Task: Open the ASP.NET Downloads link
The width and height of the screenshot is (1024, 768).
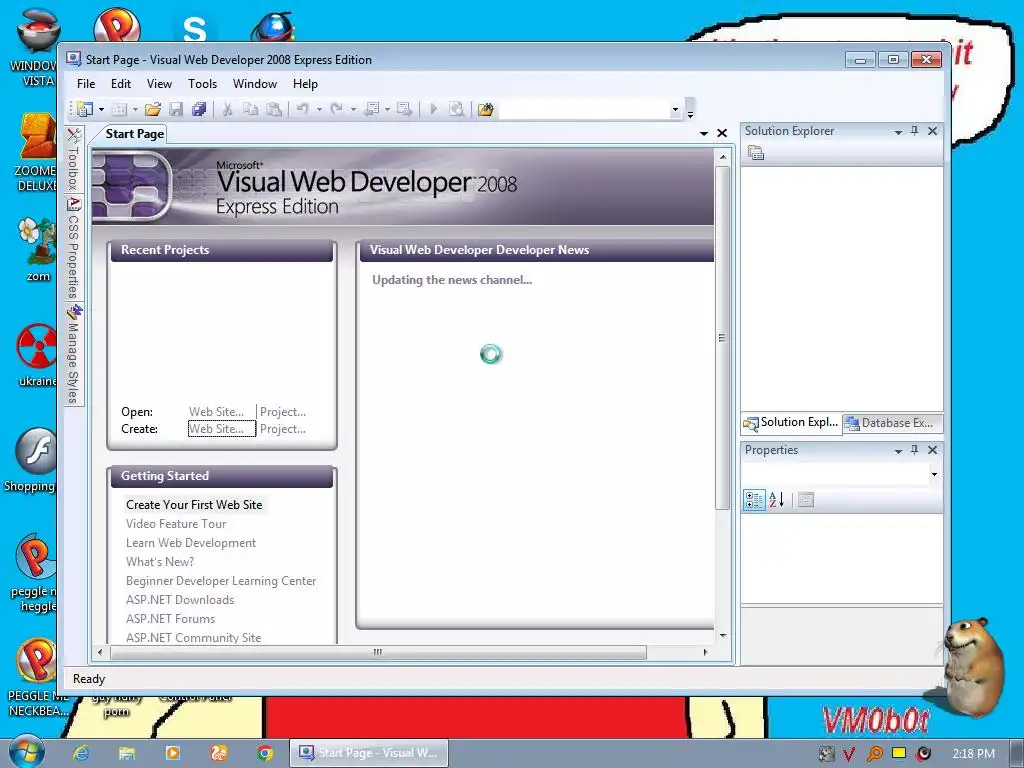Action: click(180, 600)
